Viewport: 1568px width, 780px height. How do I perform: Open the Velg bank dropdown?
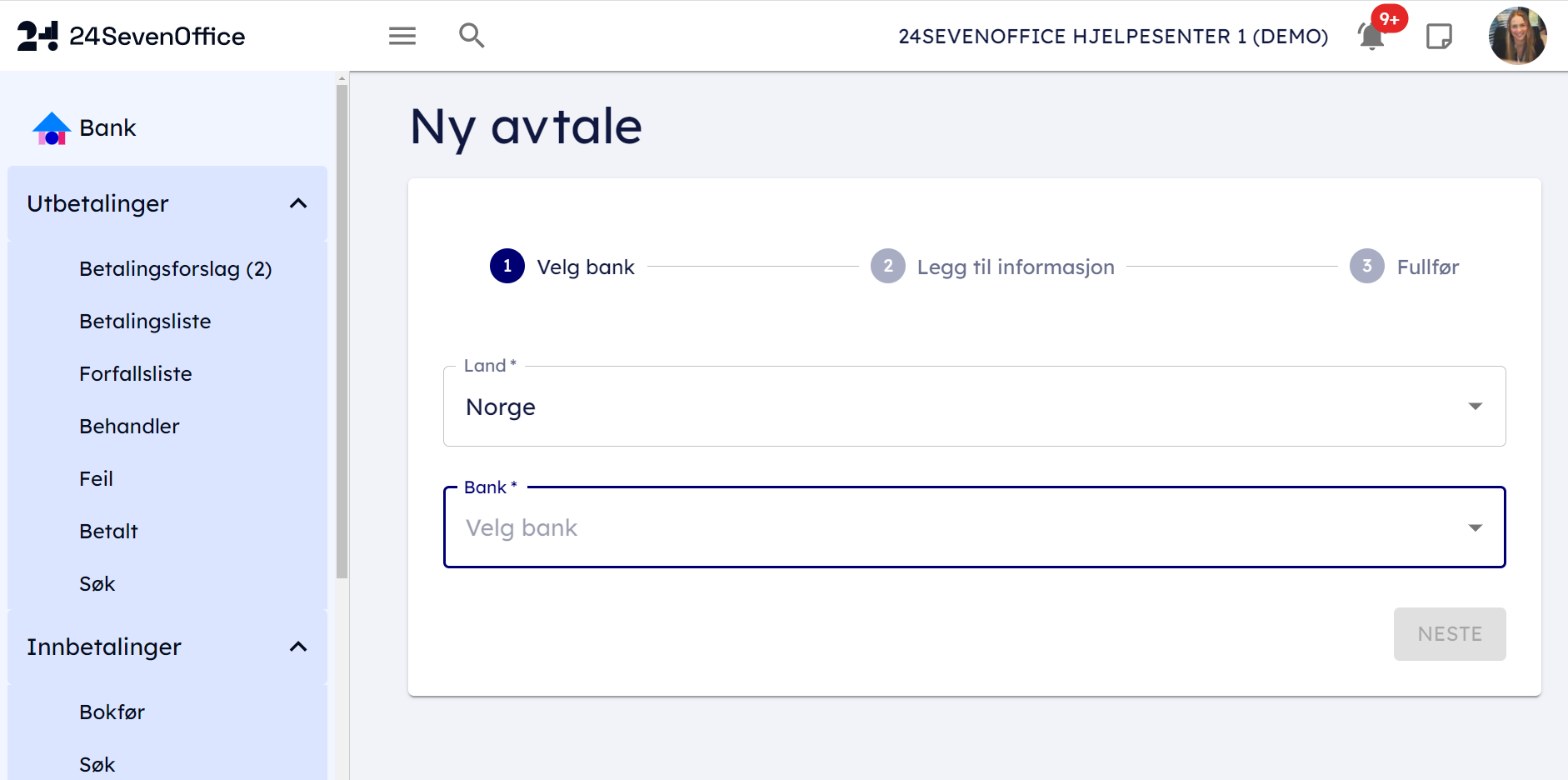[974, 527]
